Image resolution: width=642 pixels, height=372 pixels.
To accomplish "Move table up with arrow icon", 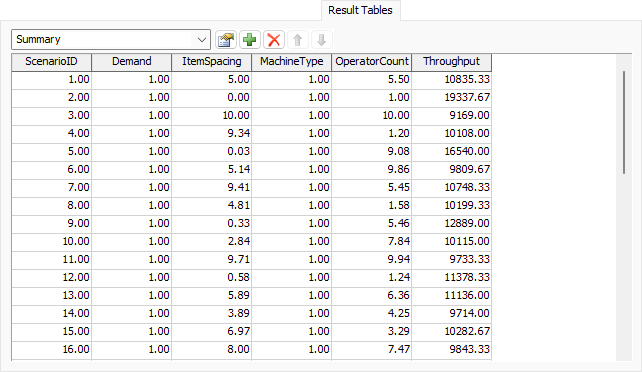I will (x=298, y=40).
